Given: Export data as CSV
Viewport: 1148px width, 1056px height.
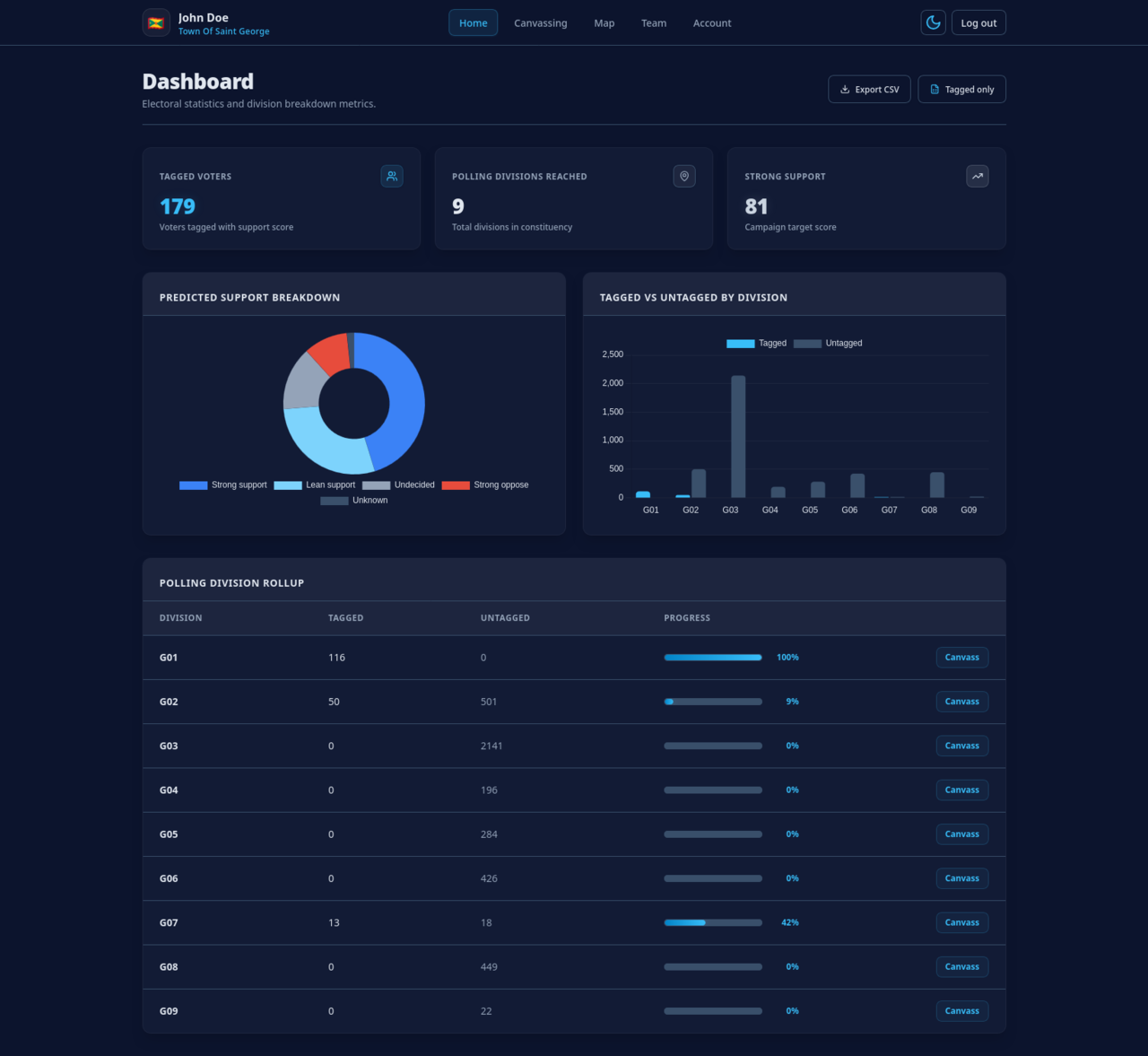Looking at the screenshot, I should (x=869, y=90).
